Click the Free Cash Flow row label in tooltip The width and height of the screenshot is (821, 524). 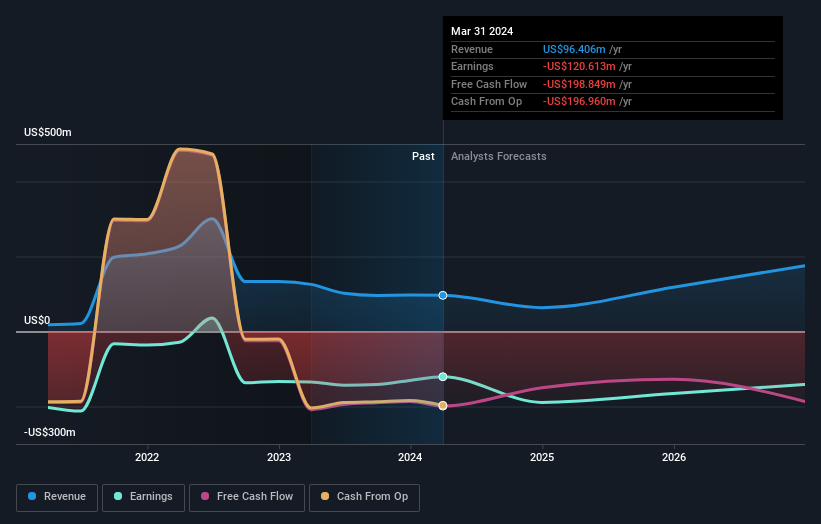point(489,84)
